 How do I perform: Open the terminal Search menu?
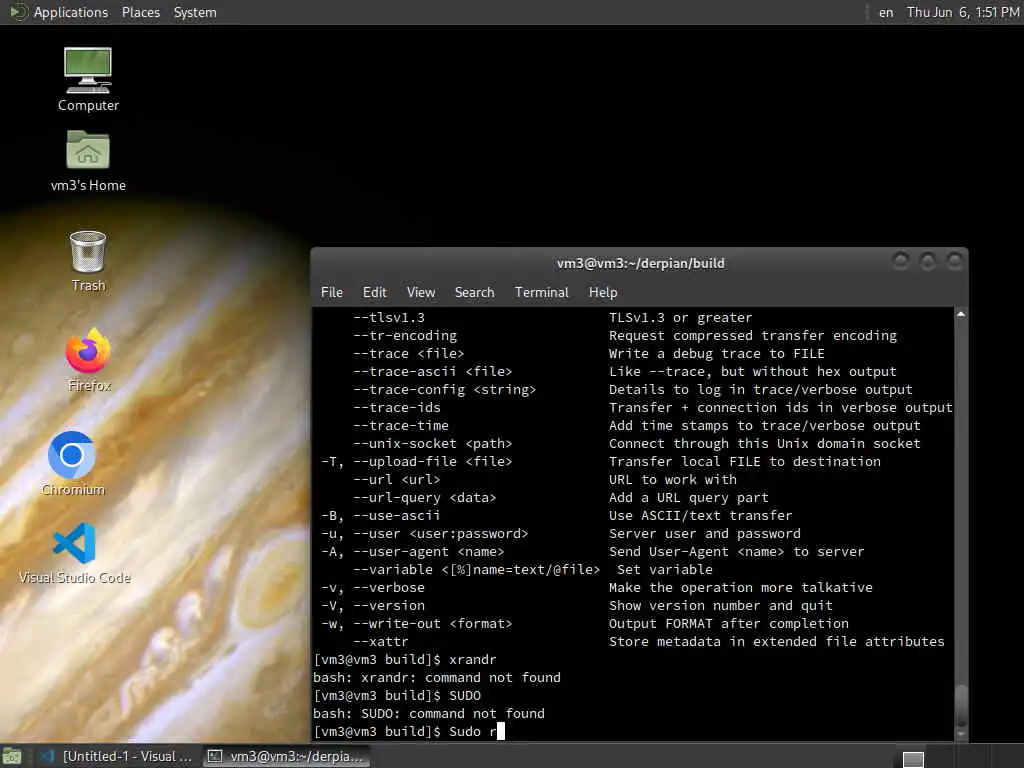pos(474,292)
